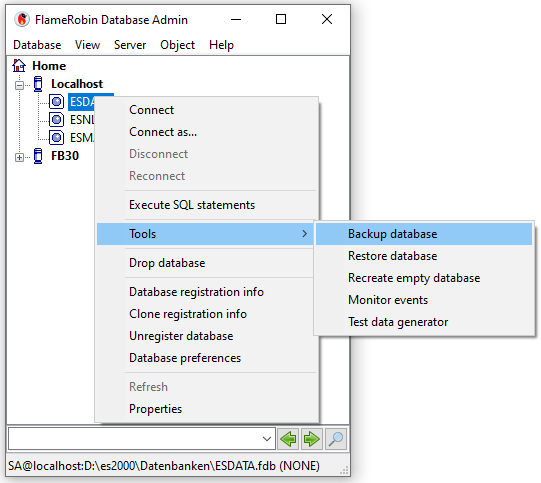
Task: Select the FB30 server label
Action: click(65, 156)
